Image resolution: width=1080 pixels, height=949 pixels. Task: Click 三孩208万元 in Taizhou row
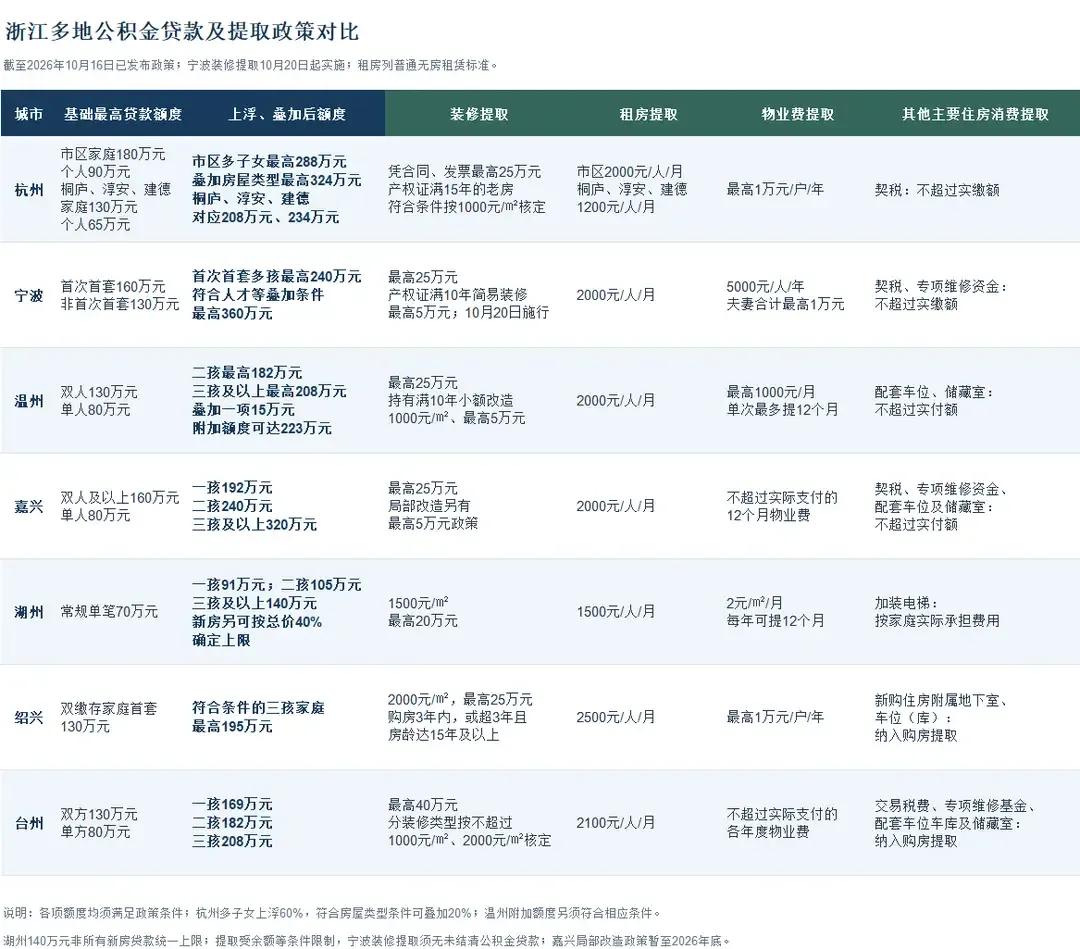coord(232,842)
